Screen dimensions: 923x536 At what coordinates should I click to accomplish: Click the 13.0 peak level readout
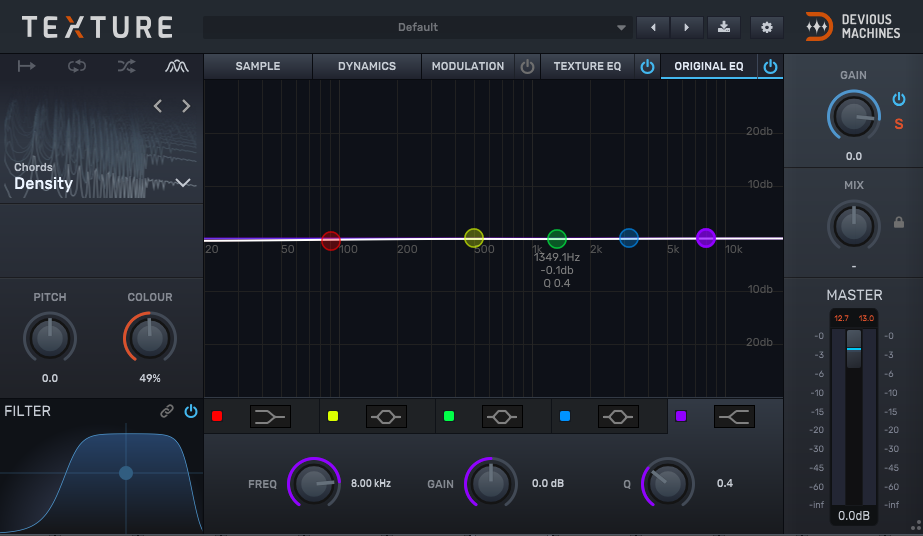(866, 318)
